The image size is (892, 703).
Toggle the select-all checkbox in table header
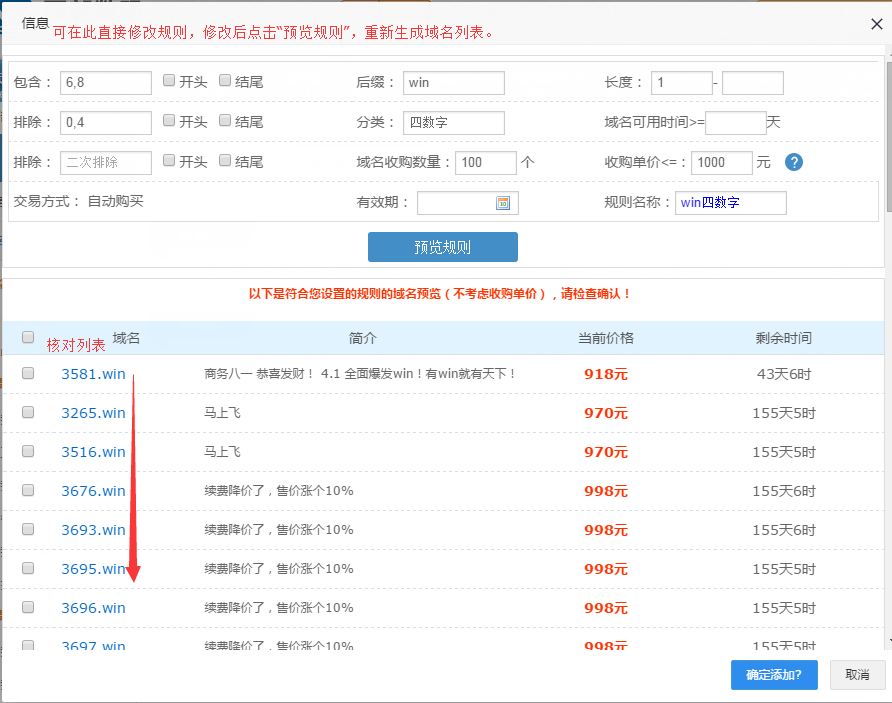(x=28, y=338)
